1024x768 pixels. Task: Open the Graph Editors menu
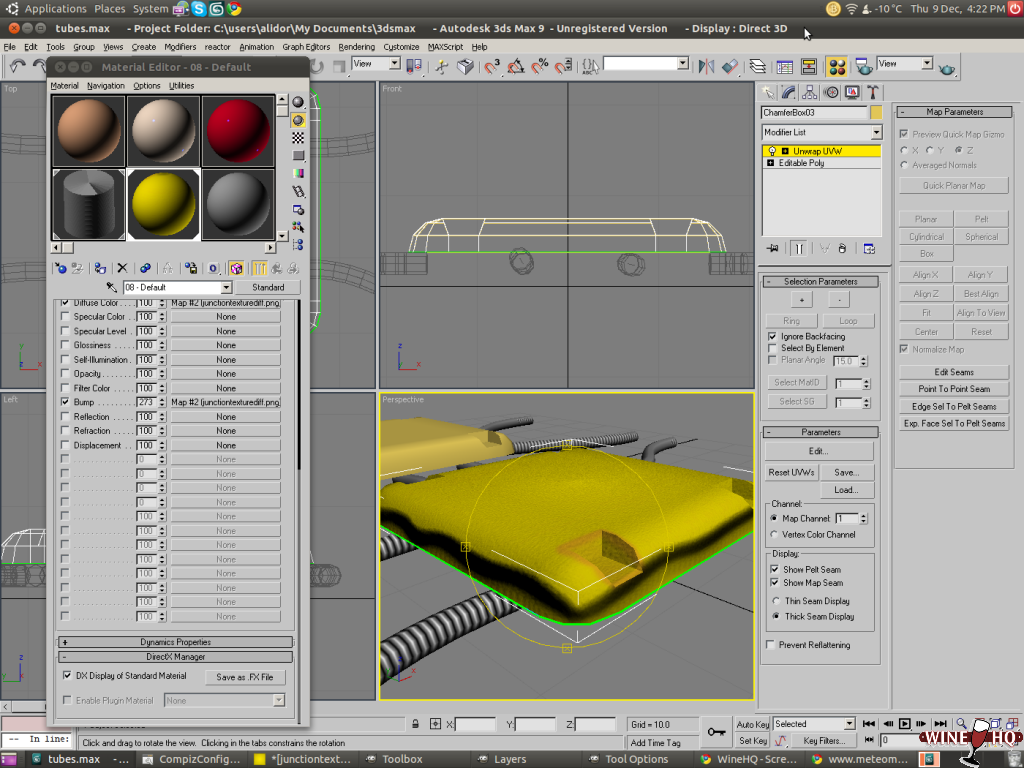306,47
